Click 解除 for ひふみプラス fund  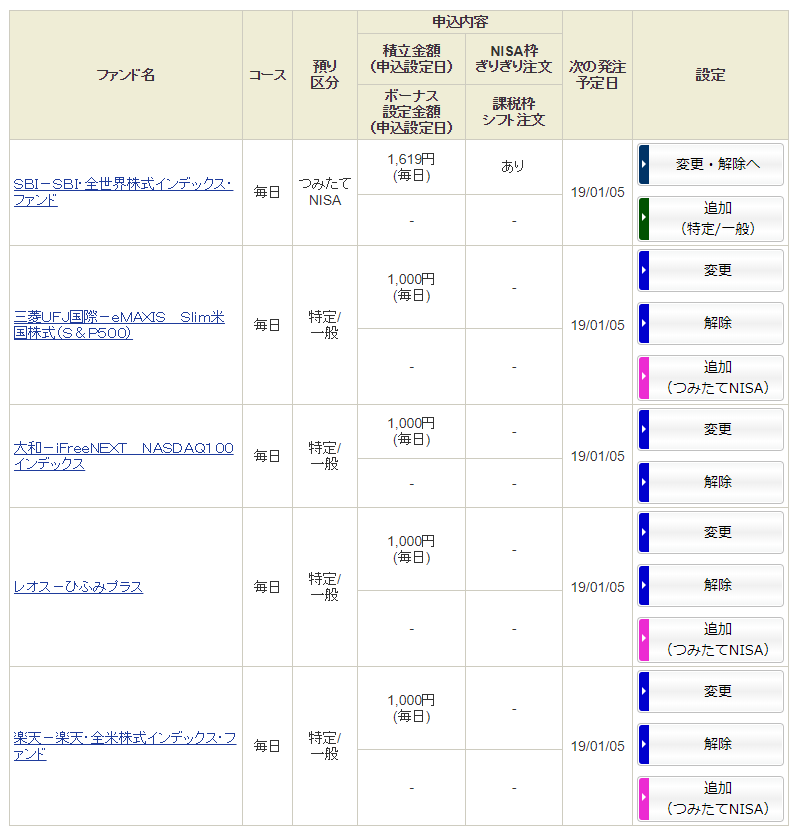(x=711, y=585)
